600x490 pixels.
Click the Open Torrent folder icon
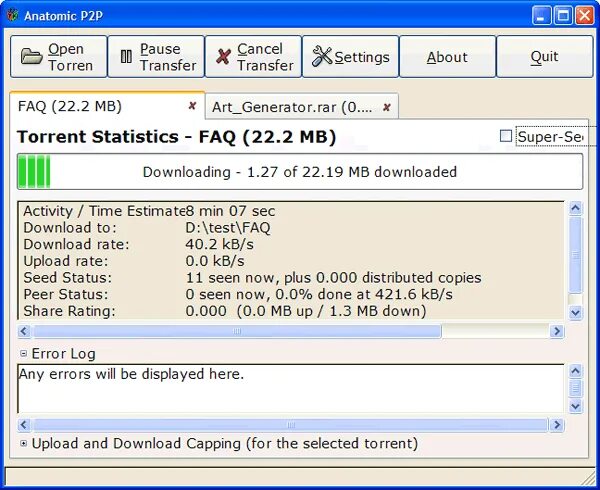31,56
